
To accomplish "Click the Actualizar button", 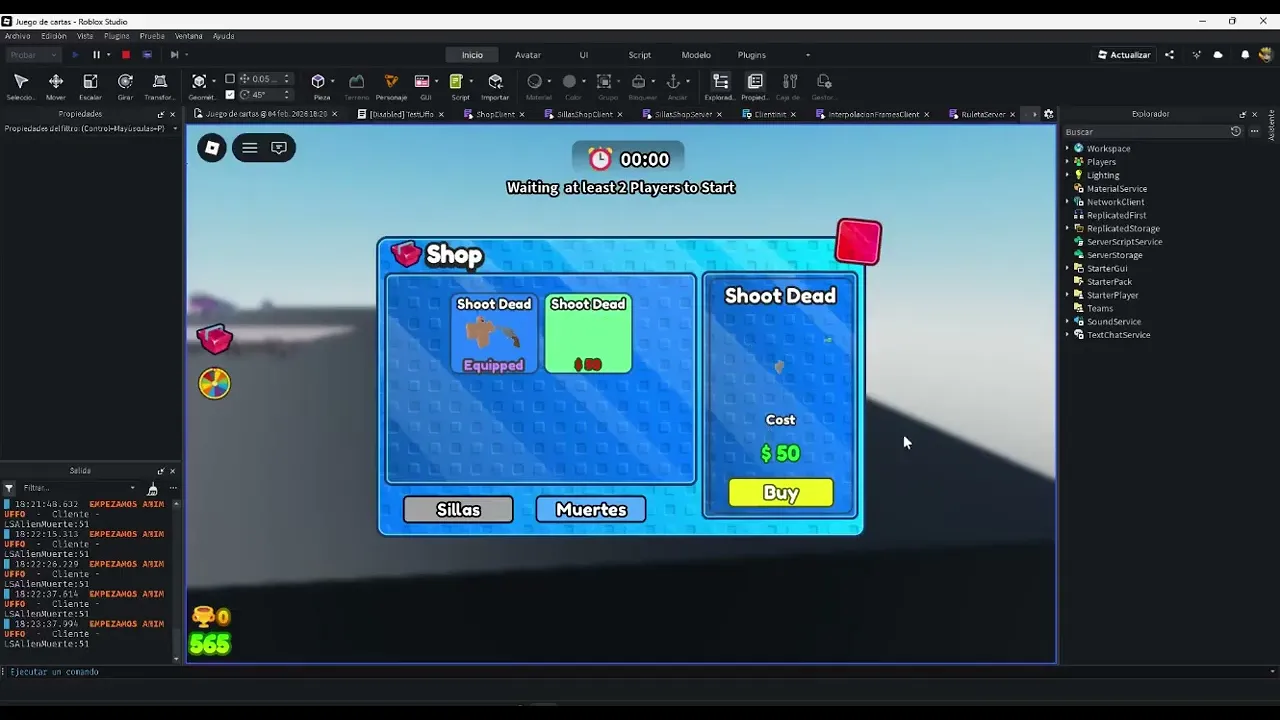I will pyautogui.click(x=1125, y=55).
